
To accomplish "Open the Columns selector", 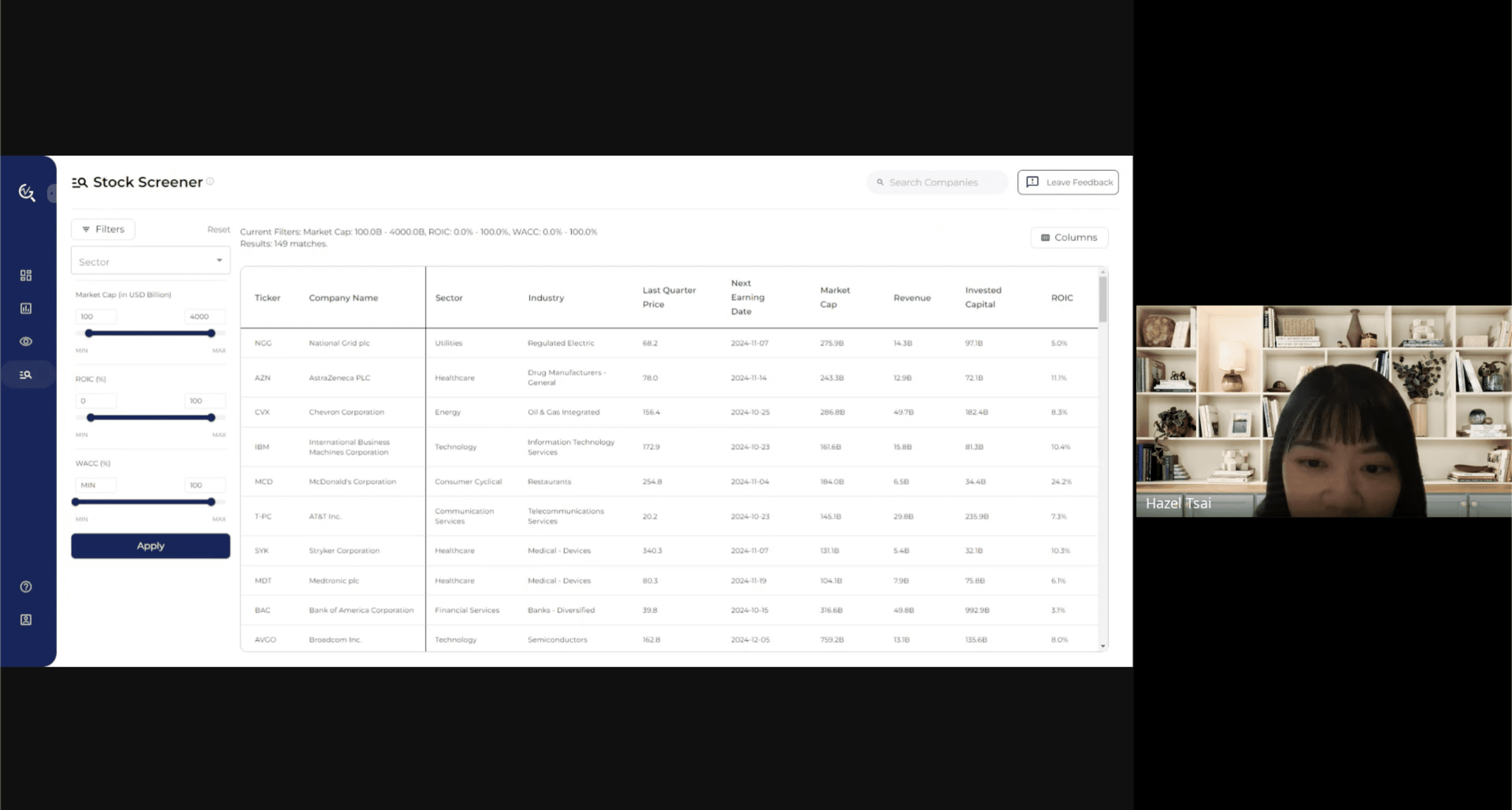I will coord(1069,237).
